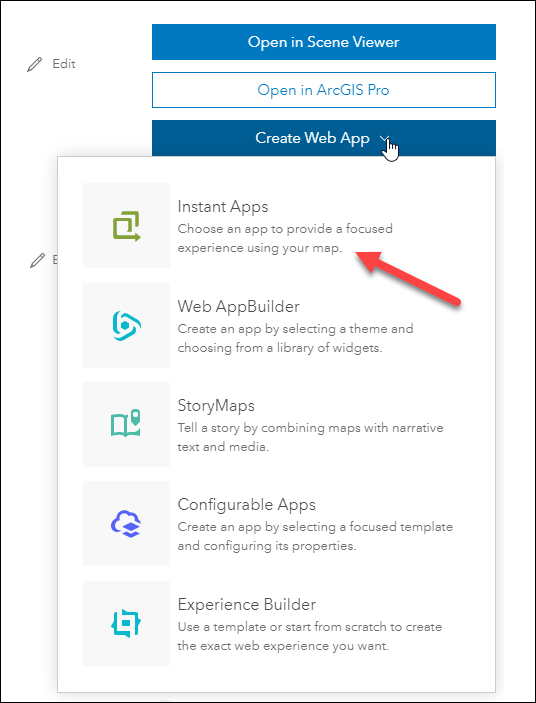Click the Experience Builder icon
Image resolution: width=536 pixels, height=703 pixels.
coord(126,623)
